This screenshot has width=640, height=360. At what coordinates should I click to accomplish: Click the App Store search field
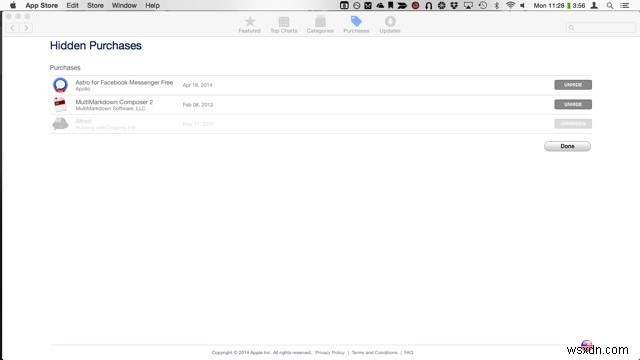[600, 28]
